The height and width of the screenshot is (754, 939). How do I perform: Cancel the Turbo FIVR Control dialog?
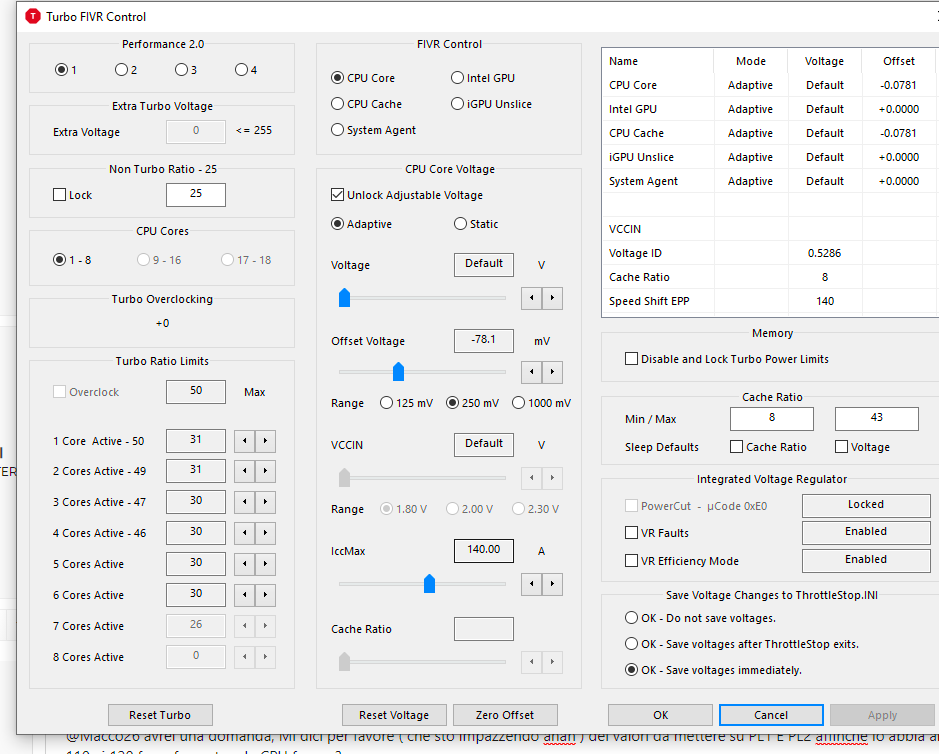click(771, 715)
